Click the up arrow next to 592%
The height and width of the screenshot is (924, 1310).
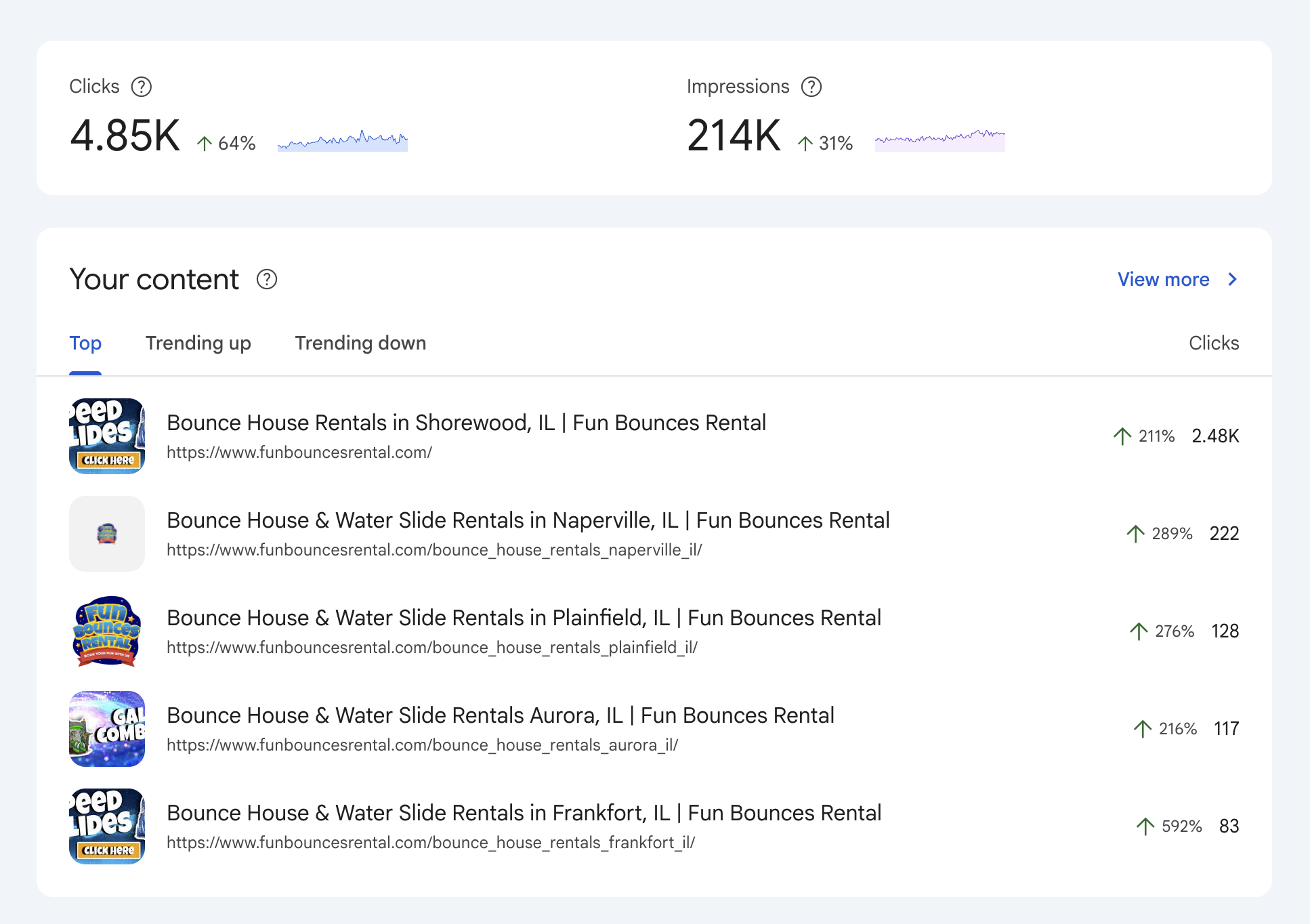[x=1145, y=826]
